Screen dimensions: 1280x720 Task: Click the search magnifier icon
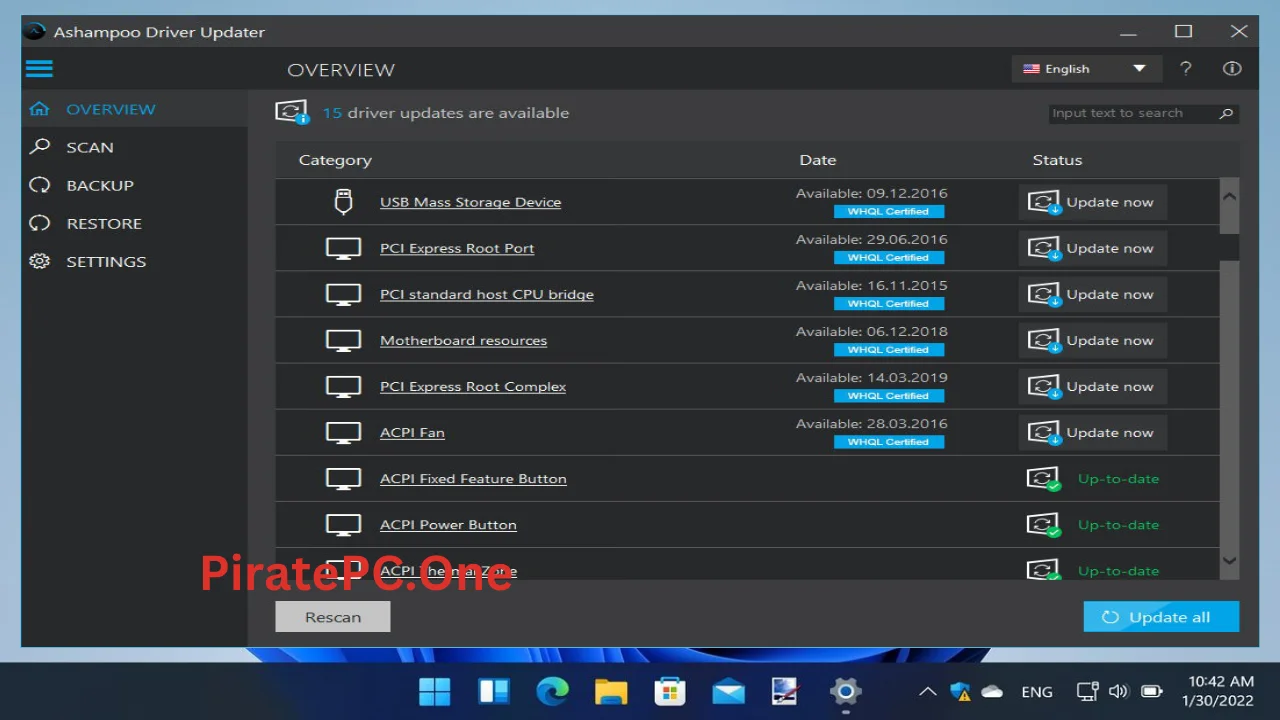tap(1226, 113)
